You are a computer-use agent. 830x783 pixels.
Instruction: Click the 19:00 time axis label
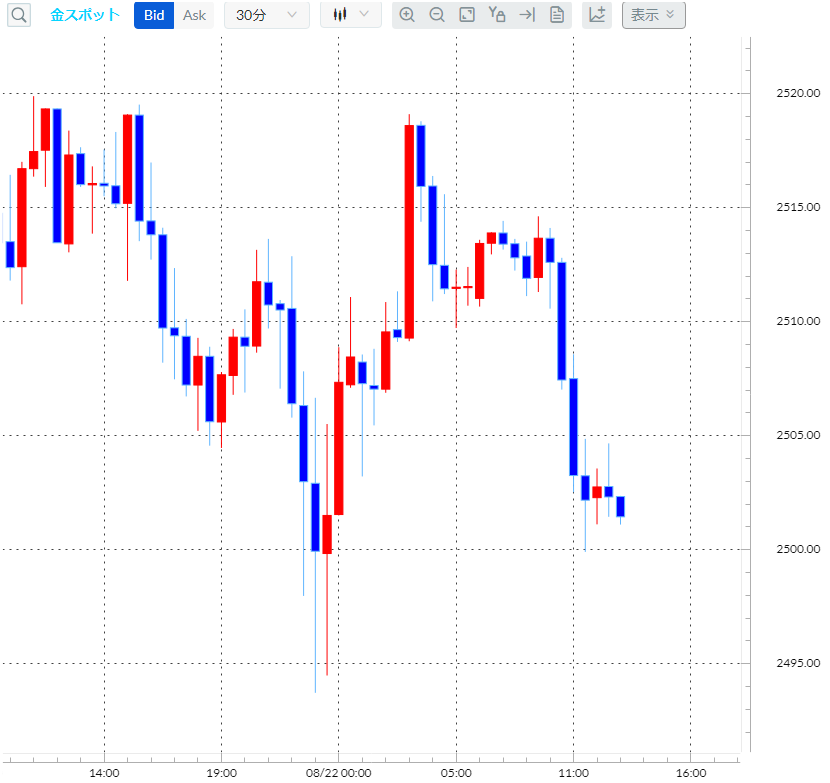[221, 773]
